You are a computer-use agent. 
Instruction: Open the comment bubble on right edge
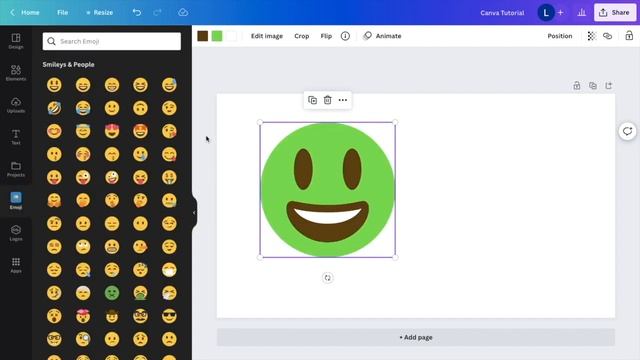point(627,131)
